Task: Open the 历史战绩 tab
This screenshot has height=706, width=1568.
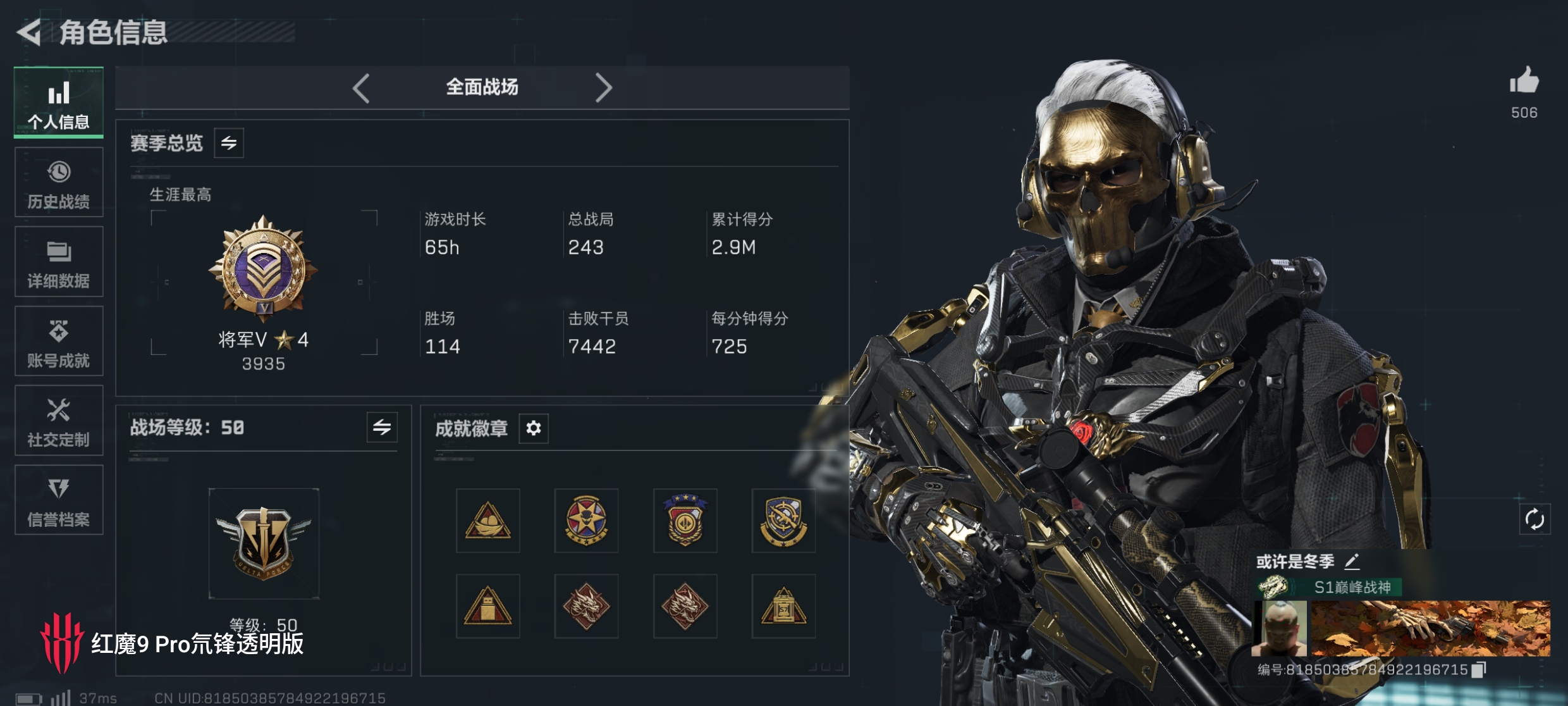Action: point(59,183)
